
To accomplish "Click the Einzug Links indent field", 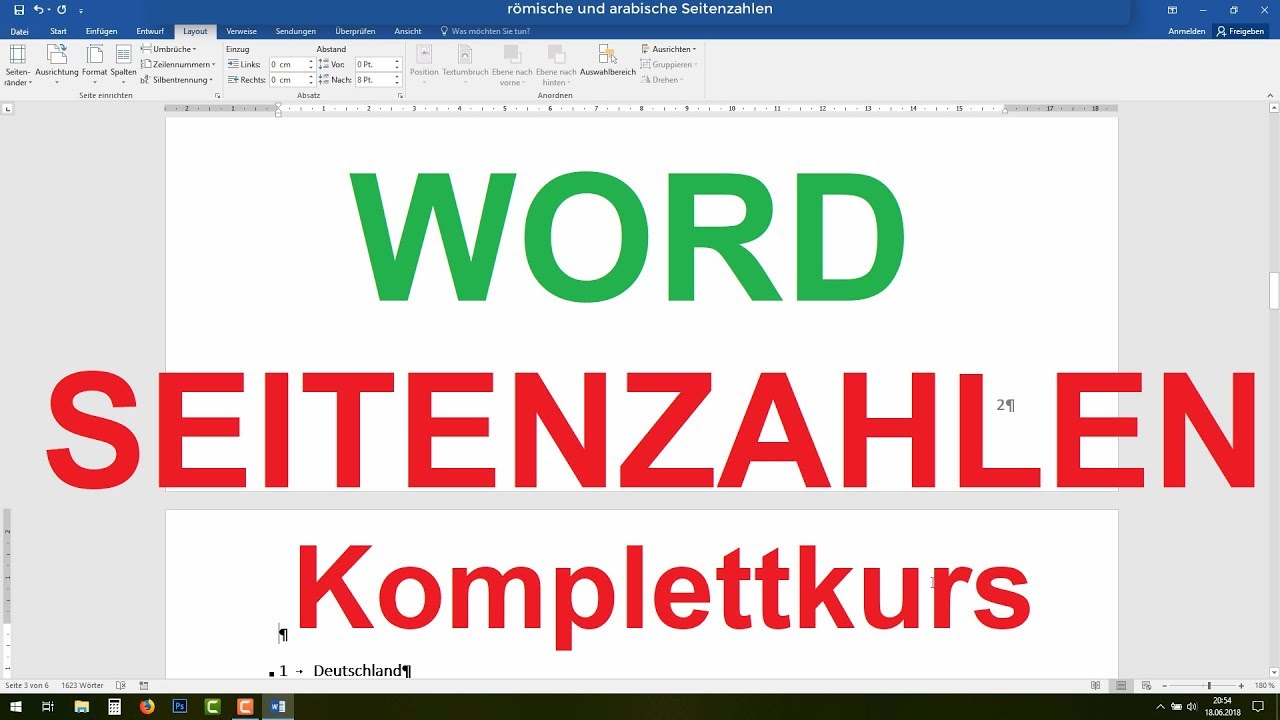I will point(288,64).
